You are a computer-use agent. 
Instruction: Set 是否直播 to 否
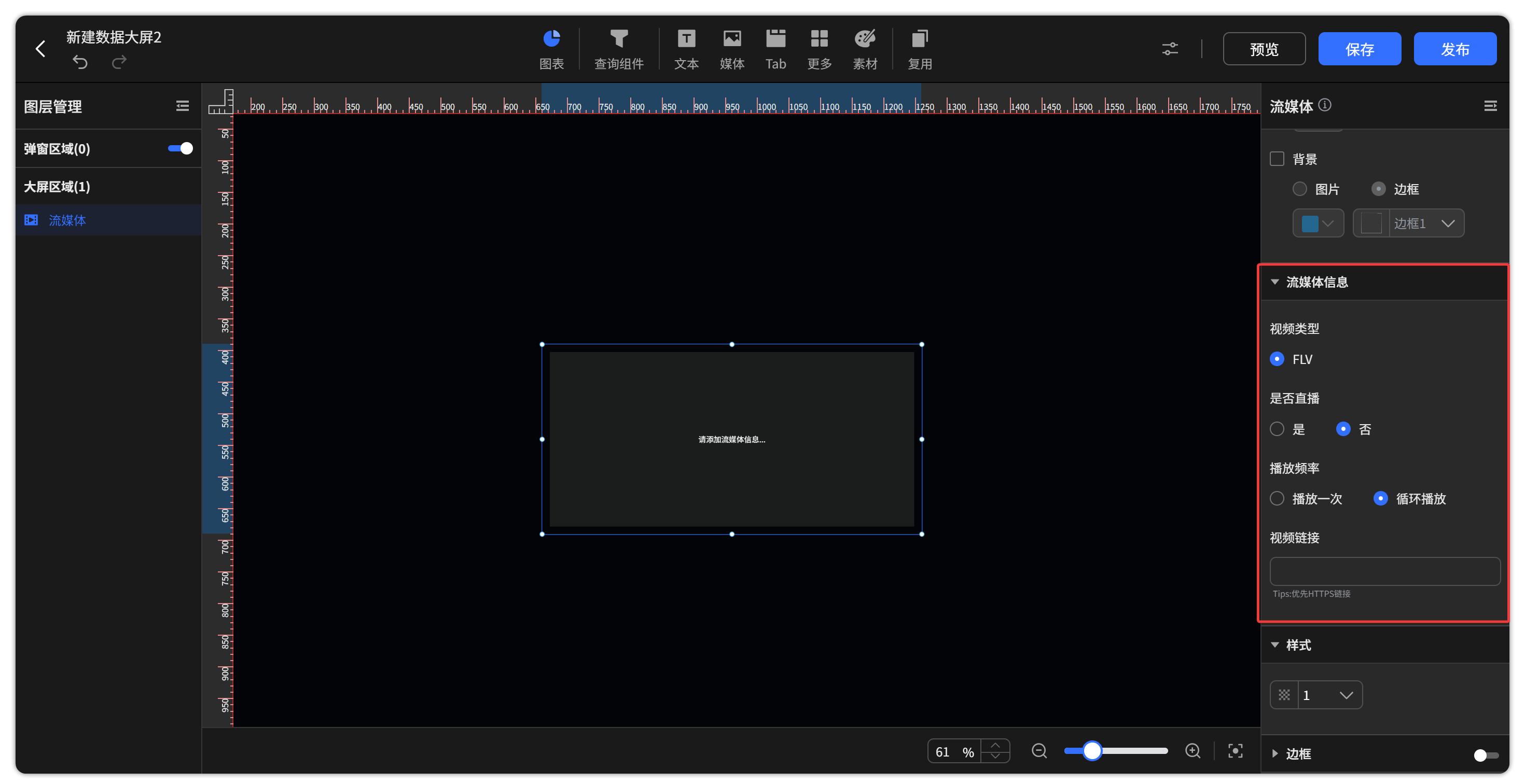[x=1343, y=429]
